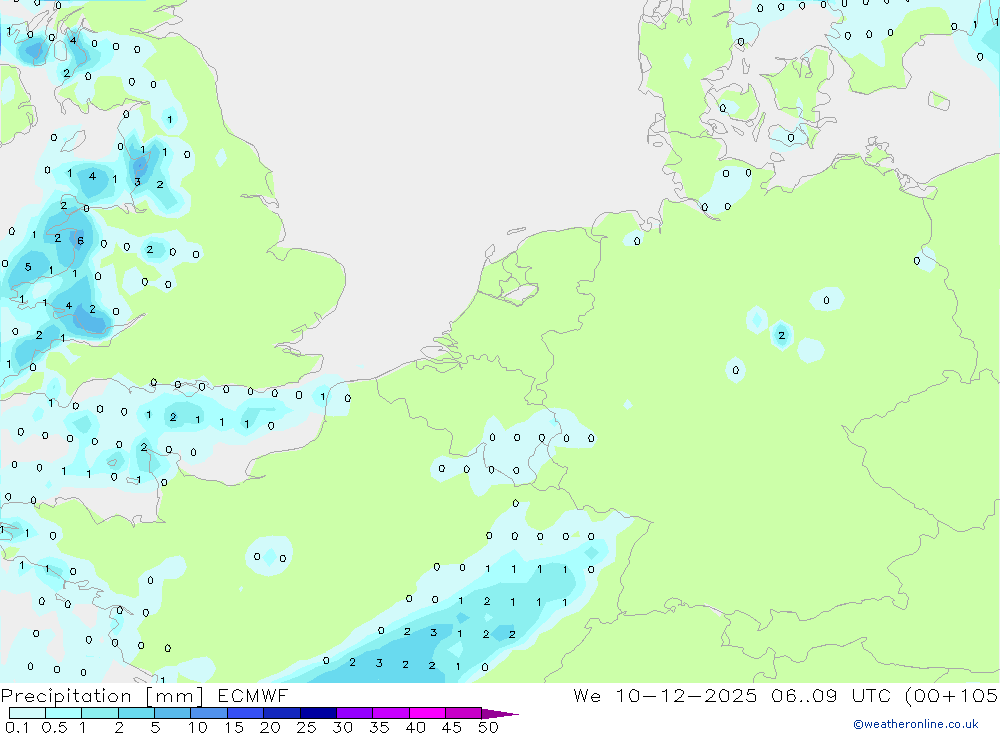Select the '35' legend scale label

pyautogui.click(x=379, y=727)
